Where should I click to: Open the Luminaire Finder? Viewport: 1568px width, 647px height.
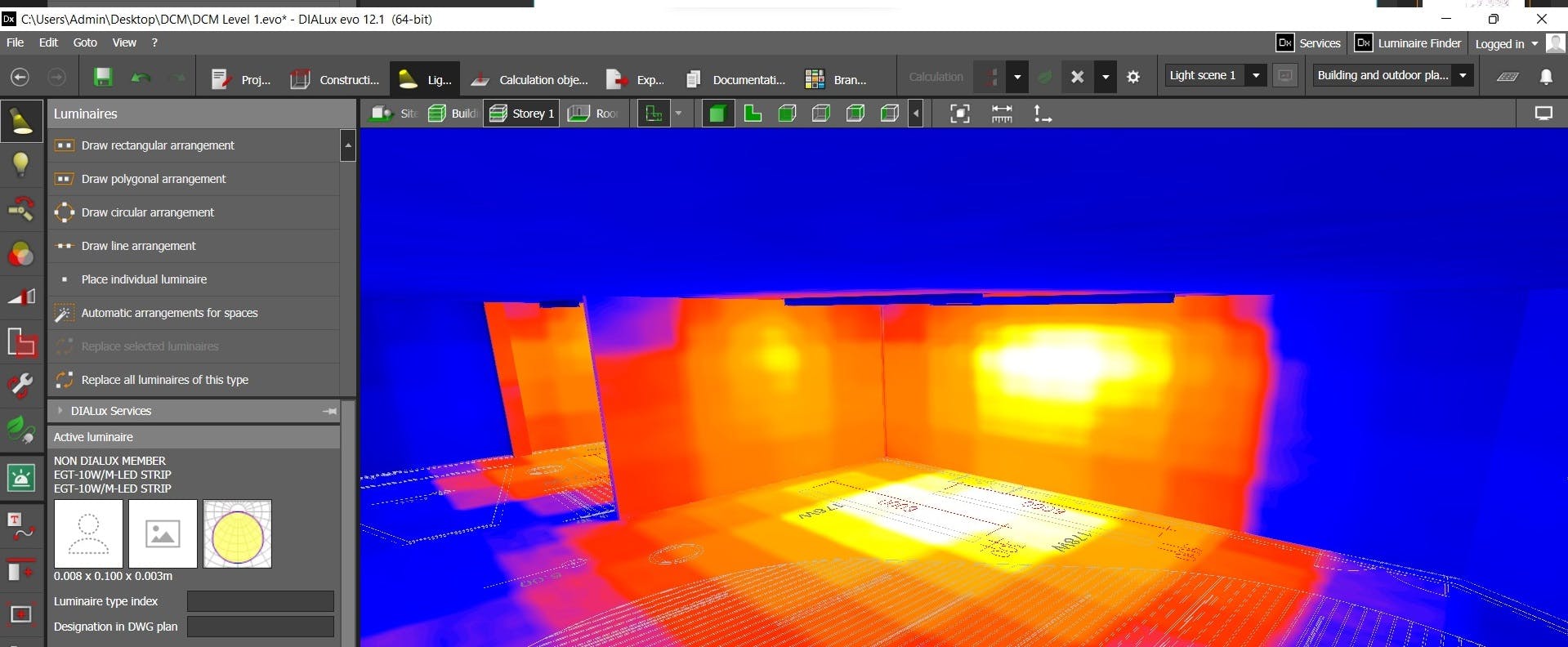pos(1409,43)
